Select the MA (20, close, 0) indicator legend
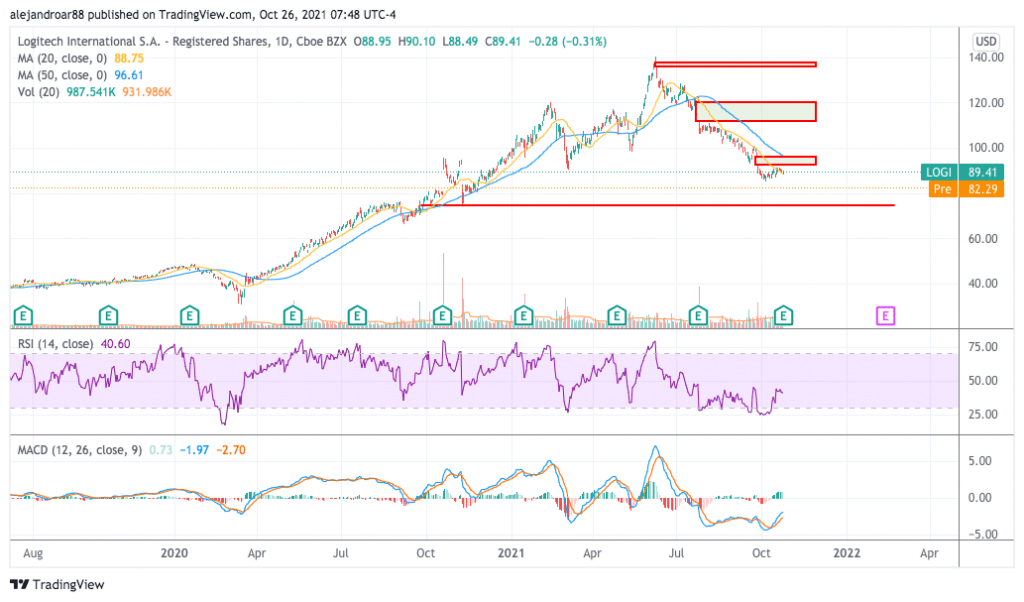Screen dimensions: 1024x602 tap(62, 59)
